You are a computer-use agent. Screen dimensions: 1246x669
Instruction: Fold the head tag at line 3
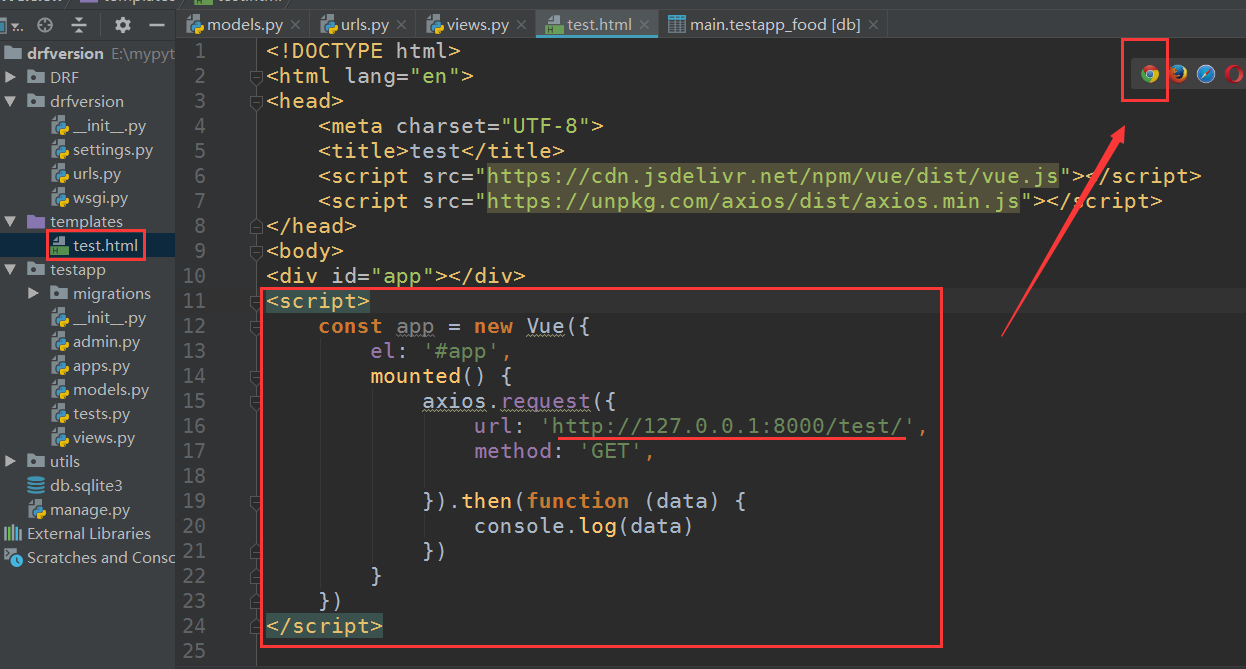(x=256, y=101)
